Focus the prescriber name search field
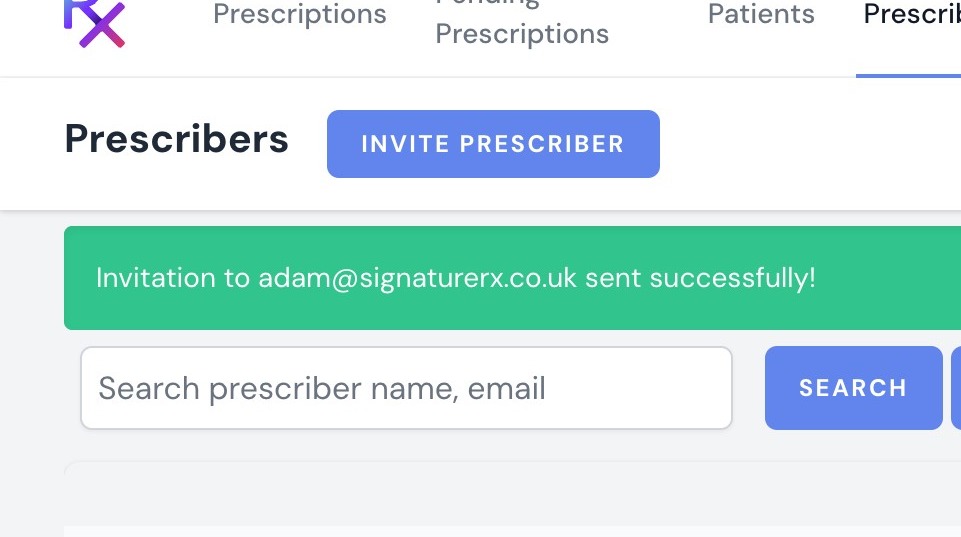The image size is (961, 537). (406, 388)
